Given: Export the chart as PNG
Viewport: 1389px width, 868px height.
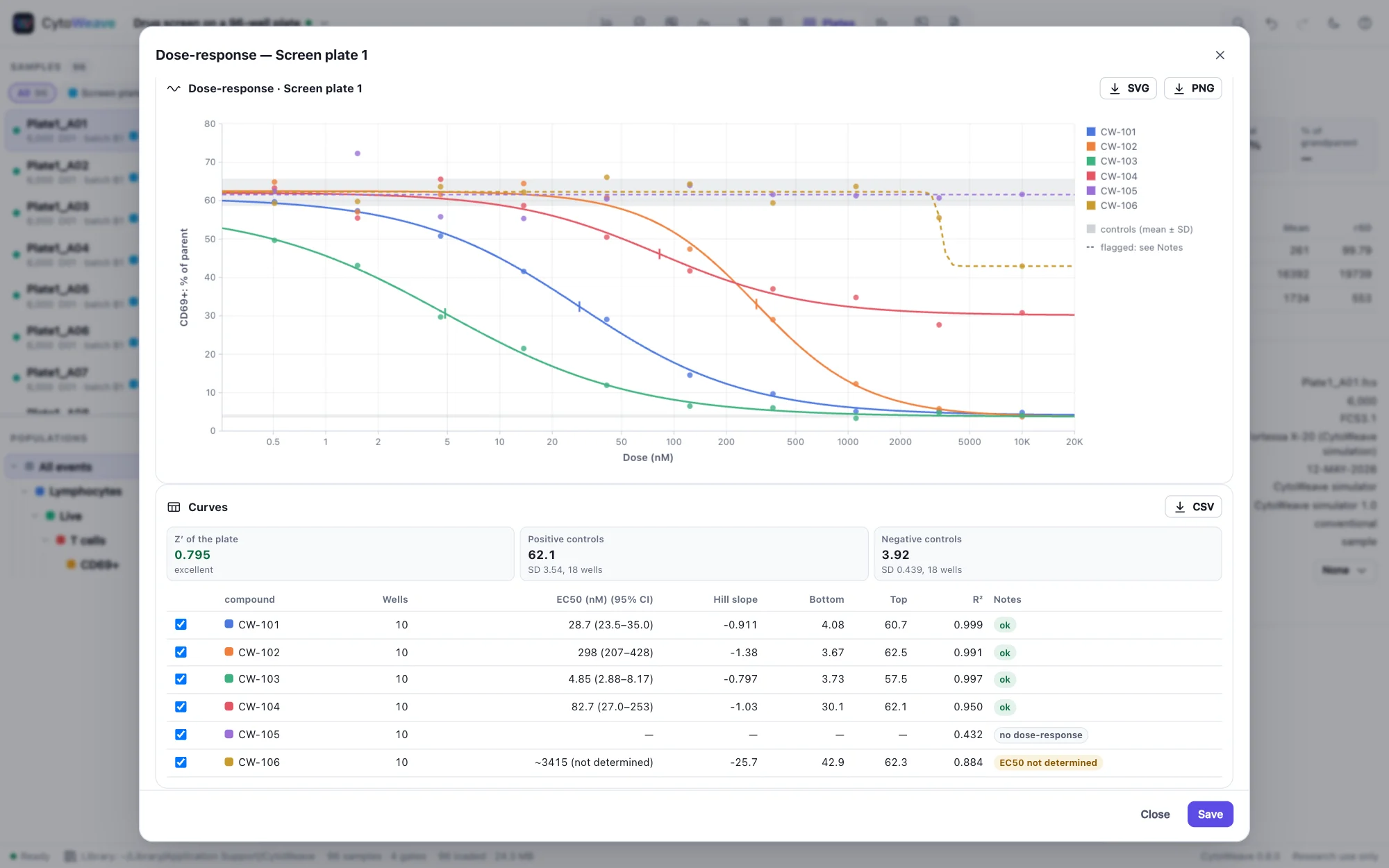Looking at the screenshot, I should [1192, 88].
